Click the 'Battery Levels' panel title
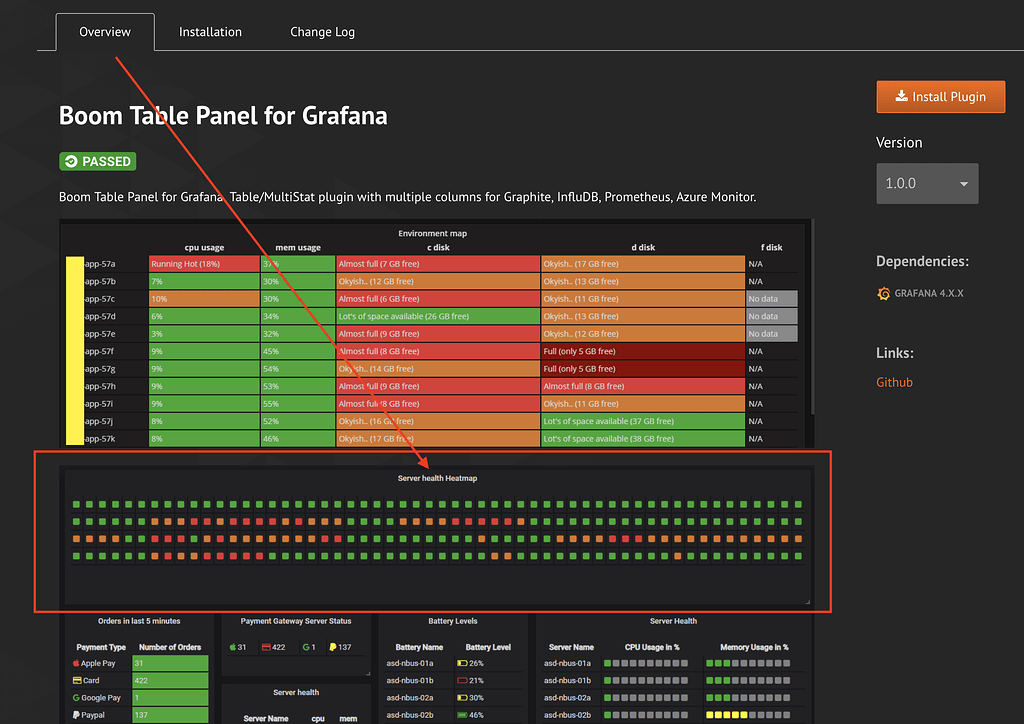Viewport: 1024px width, 724px height. tap(453, 621)
